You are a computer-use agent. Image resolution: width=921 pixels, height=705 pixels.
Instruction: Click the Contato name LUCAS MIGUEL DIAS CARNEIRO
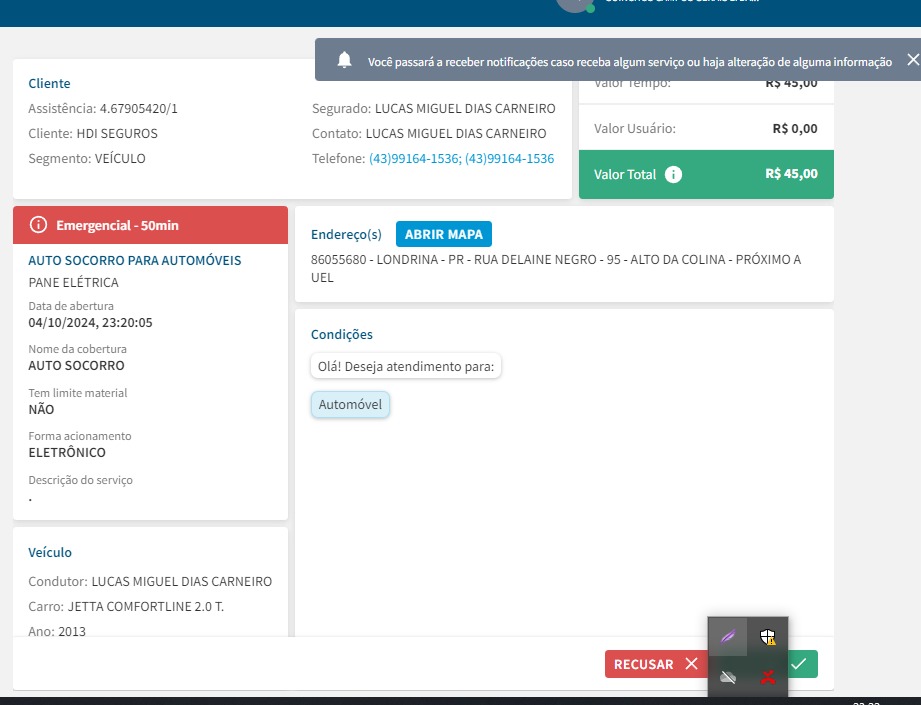click(x=456, y=133)
